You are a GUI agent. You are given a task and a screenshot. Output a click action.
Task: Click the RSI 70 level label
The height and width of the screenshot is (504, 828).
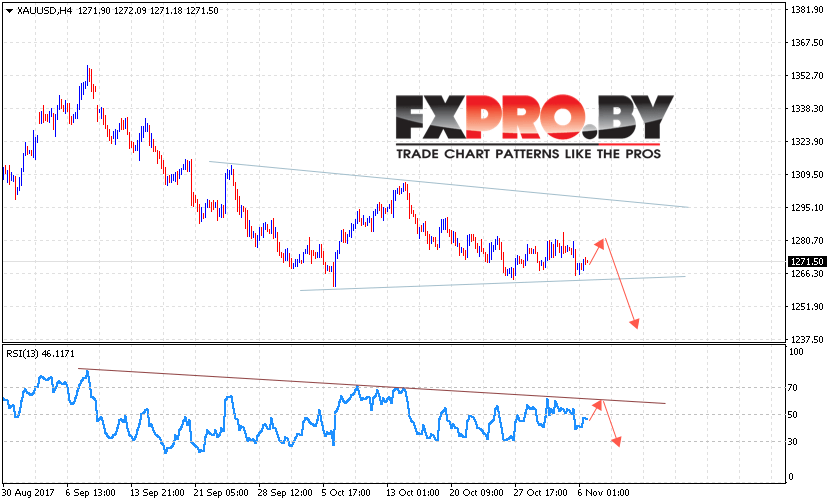coord(792,388)
